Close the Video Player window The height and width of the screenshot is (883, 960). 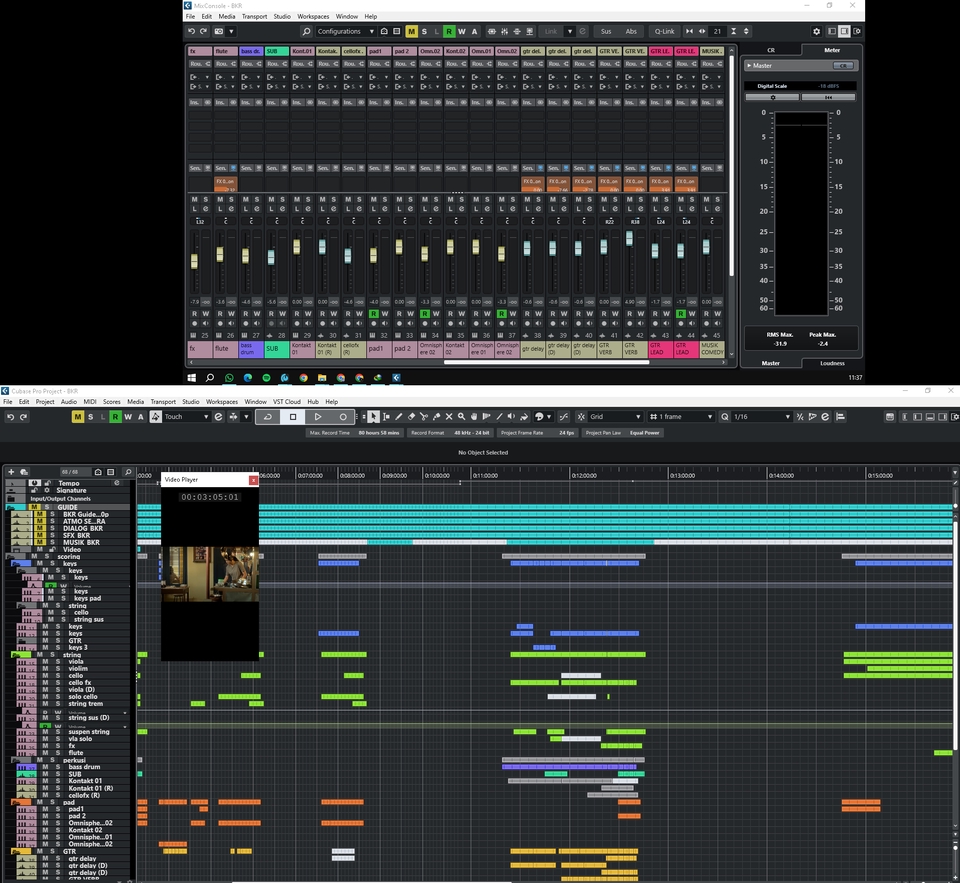coord(253,480)
